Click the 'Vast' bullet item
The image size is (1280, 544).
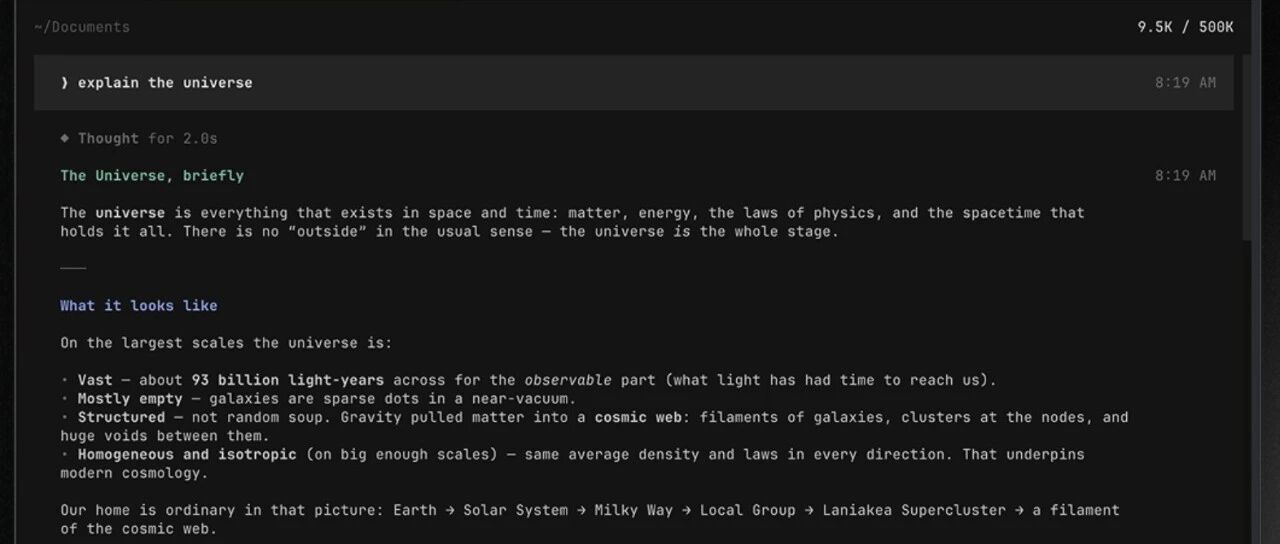coord(528,380)
